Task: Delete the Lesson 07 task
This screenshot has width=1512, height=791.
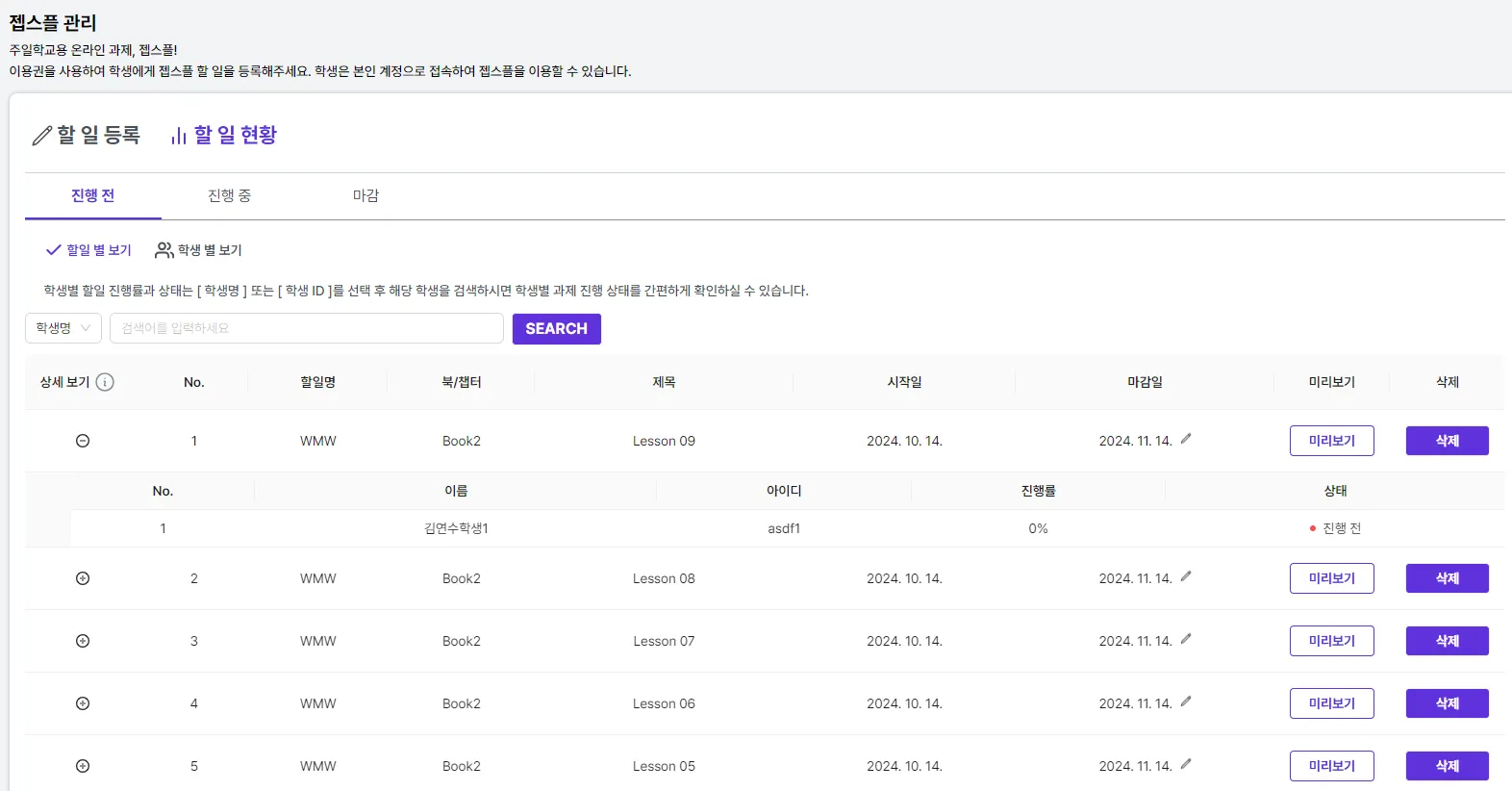Action: coord(1448,641)
